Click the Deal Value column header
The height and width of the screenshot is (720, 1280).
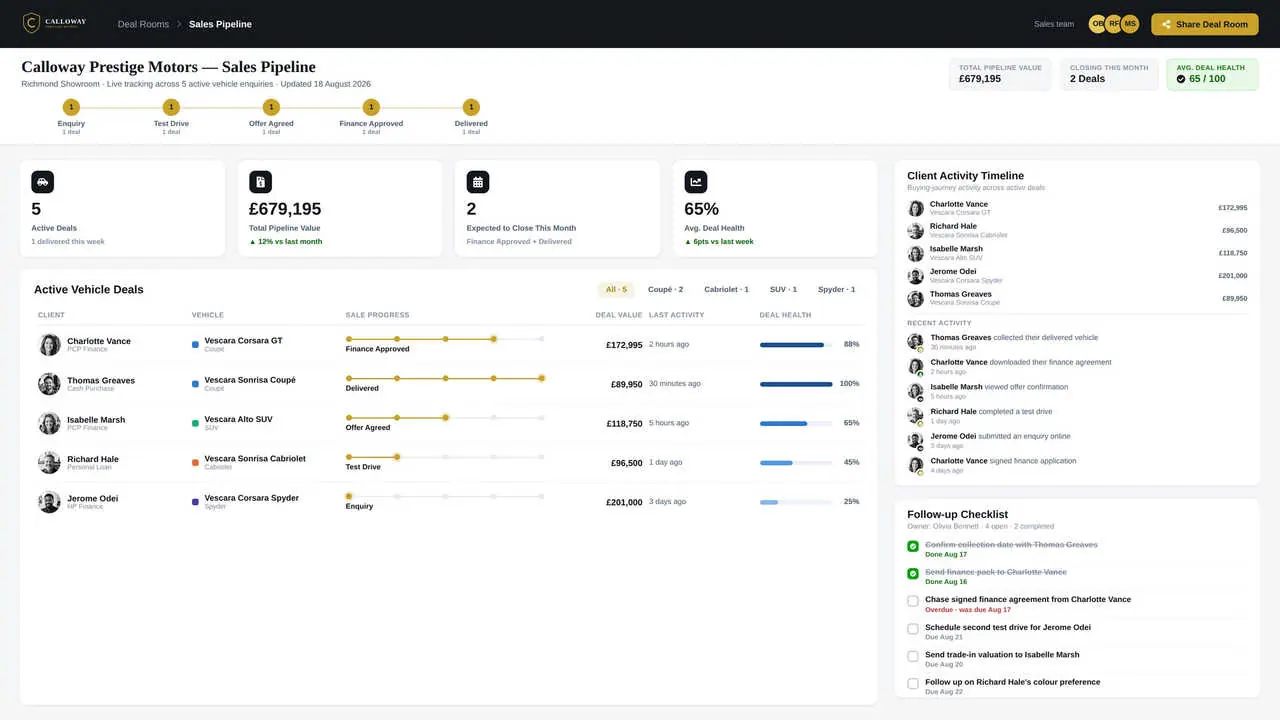point(619,315)
